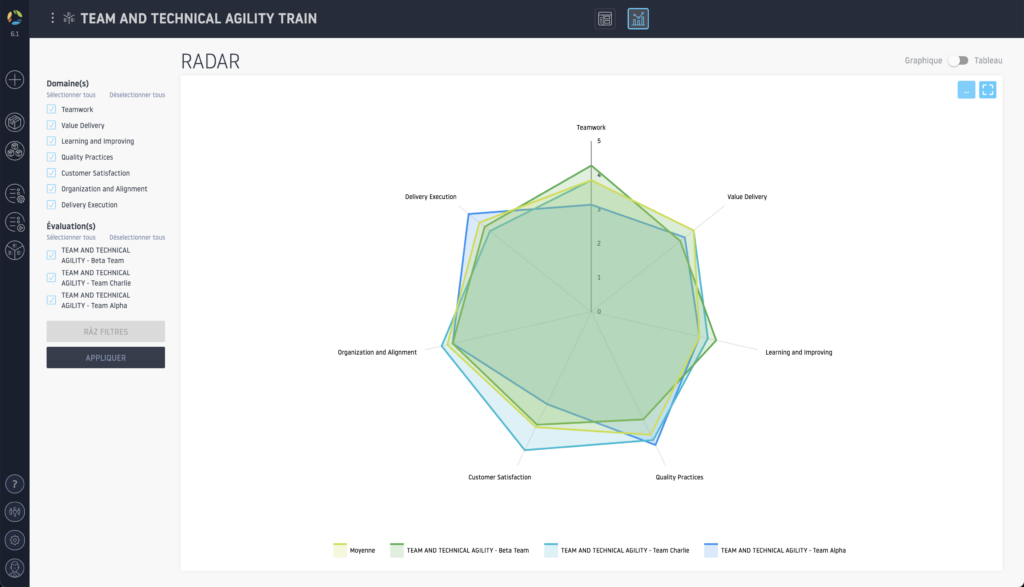This screenshot has width=1024, height=587.
Task: Open the user profile icon at bottom
Action: [x=15, y=568]
